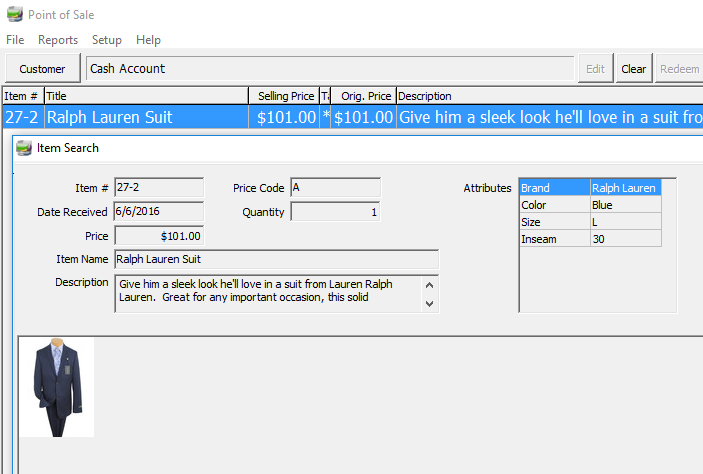Image resolution: width=703 pixels, height=474 pixels.
Task: Click the Price Code field
Action: click(335, 187)
